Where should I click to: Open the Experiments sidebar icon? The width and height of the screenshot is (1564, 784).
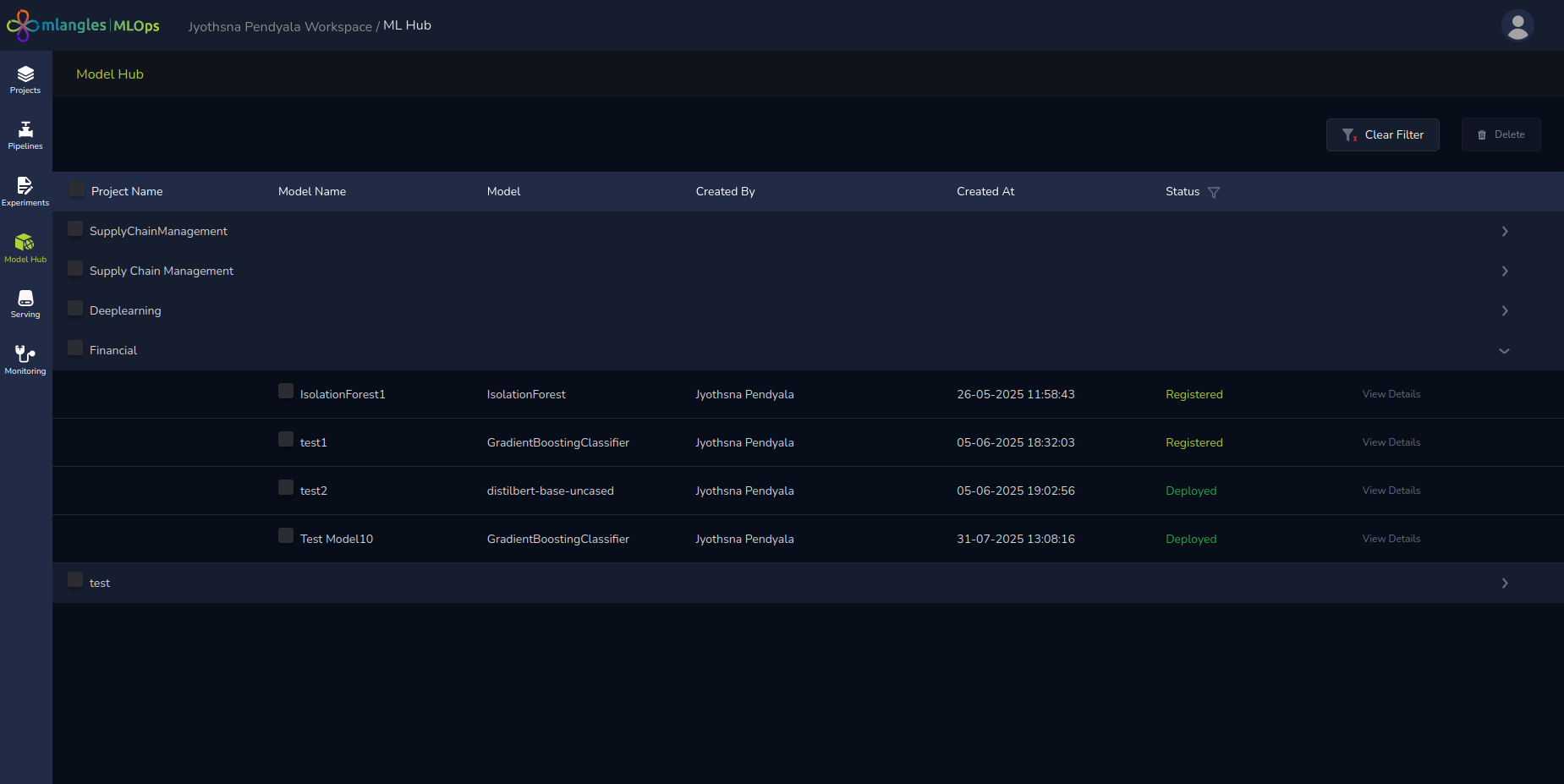[x=25, y=191]
